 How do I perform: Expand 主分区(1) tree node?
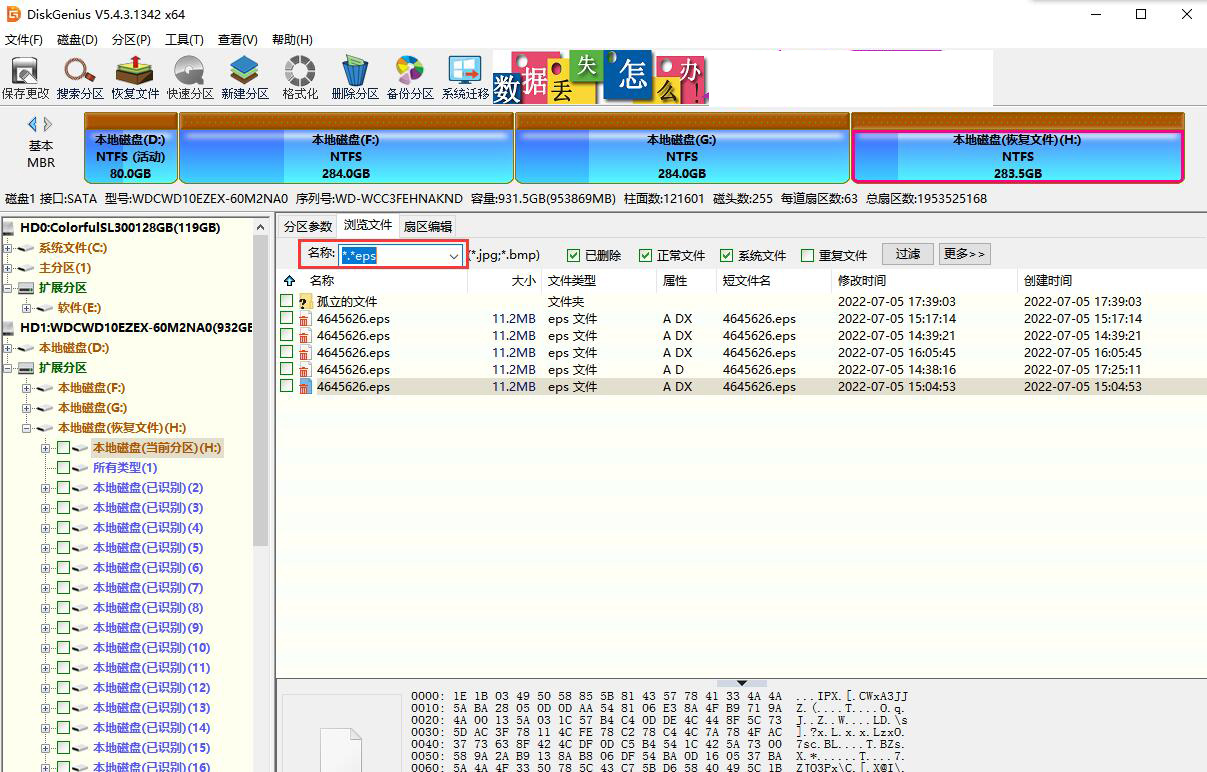pos(8,268)
